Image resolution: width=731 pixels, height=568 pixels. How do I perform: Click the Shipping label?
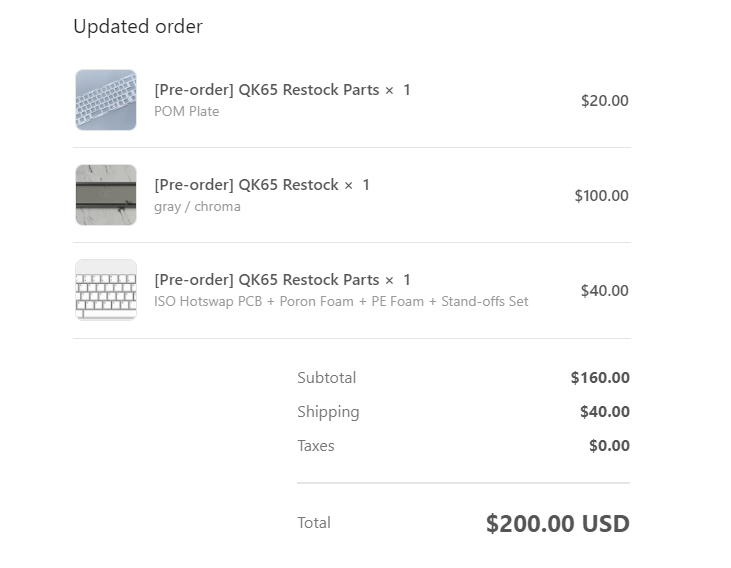(328, 412)
